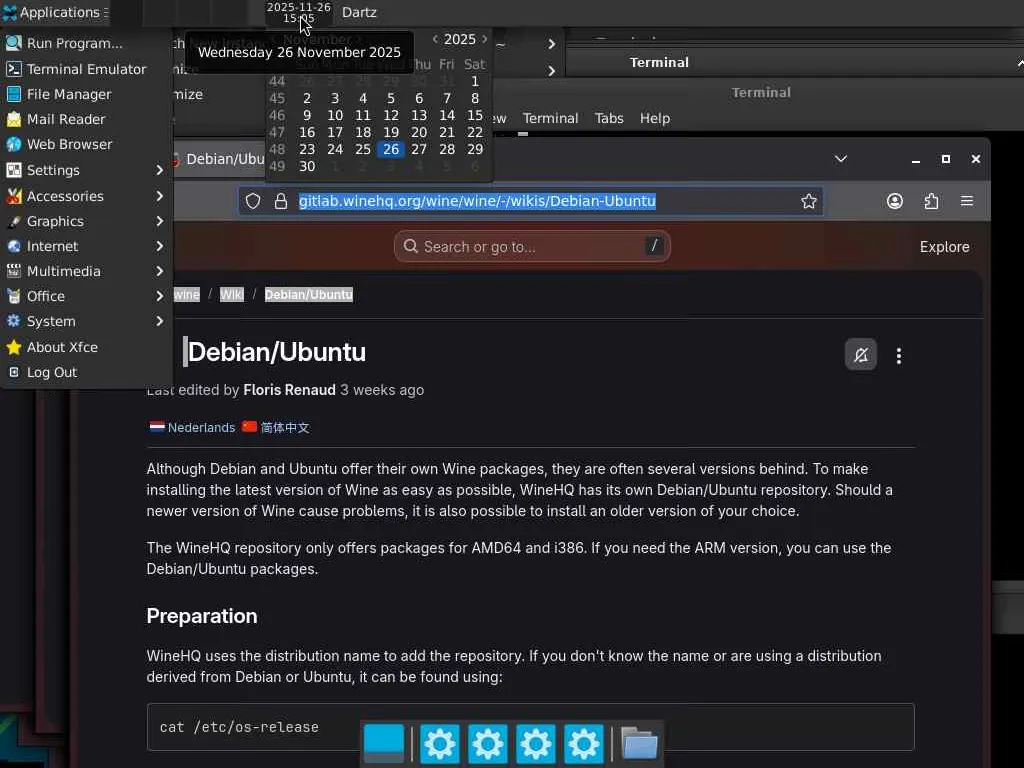Click the Preparation heading
Image resolution: width=1024 pixels, height=768 pixels.
click(202, 616)
